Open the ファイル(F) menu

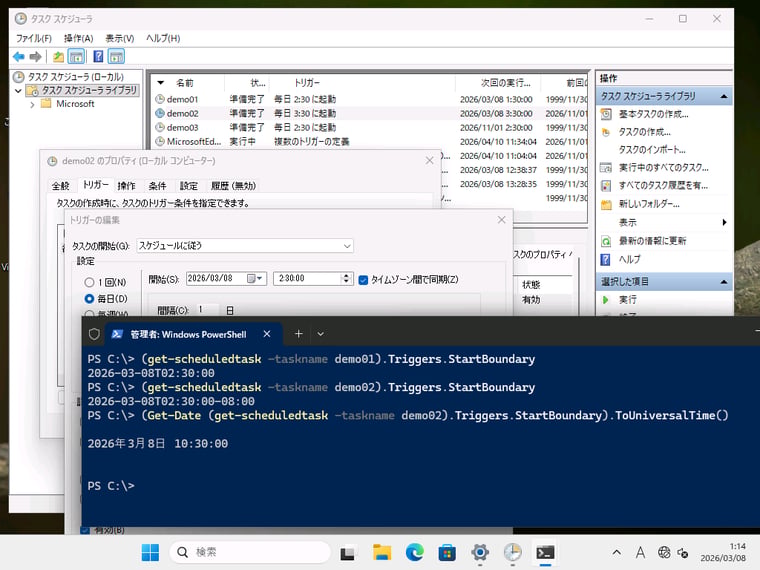pos(33,38)
